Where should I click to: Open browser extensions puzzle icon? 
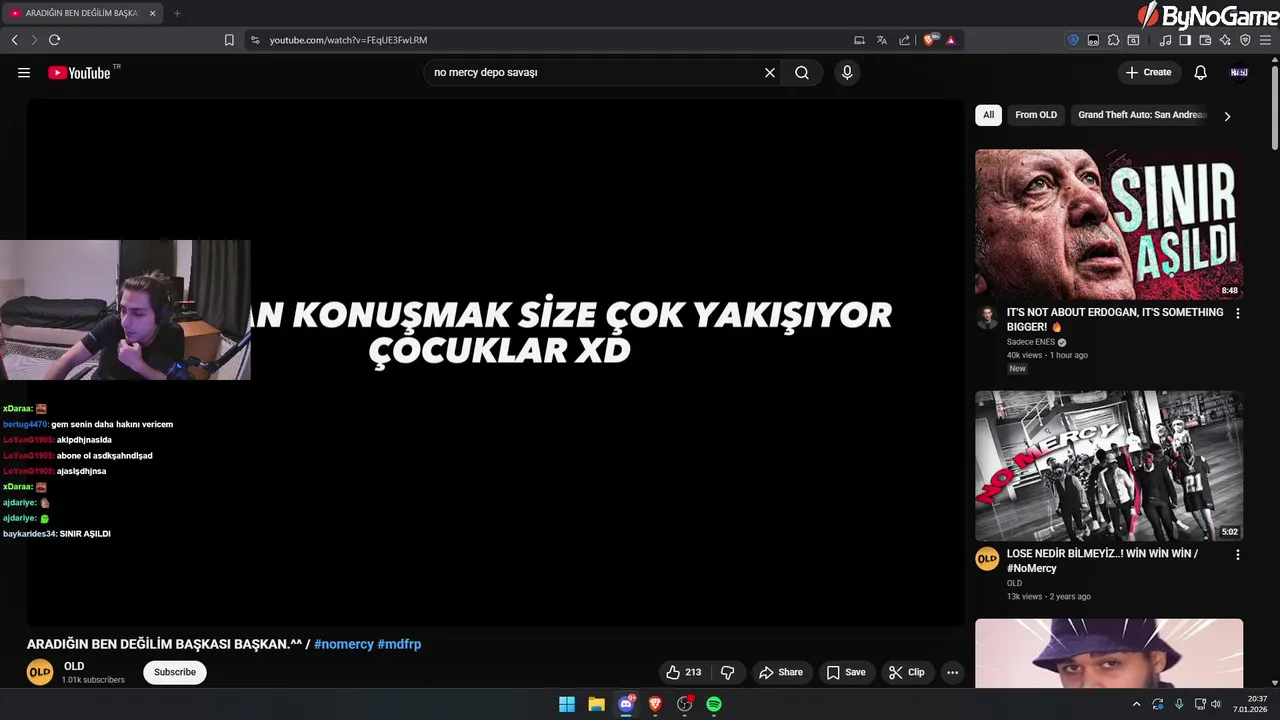pos(1113,40)
